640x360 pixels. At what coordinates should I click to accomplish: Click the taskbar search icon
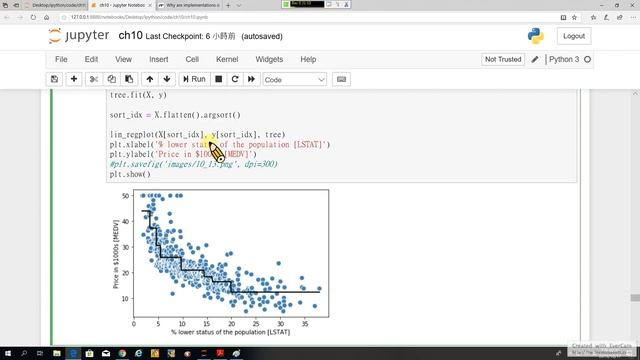pos(24,353)
